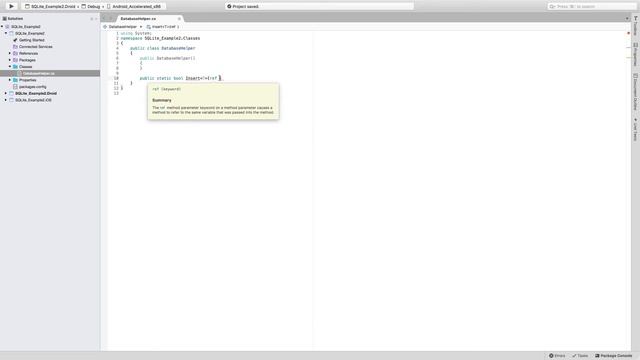Click the Summary heading in the tooltip
This screenshot has height=360, width=640.
tap(162, 100)
